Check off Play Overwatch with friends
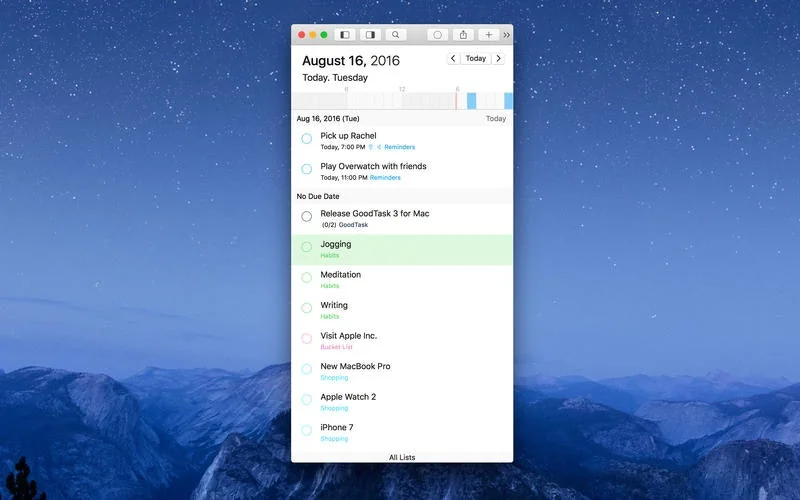Screen dimensions: 800x500 (x=306, y=169)
